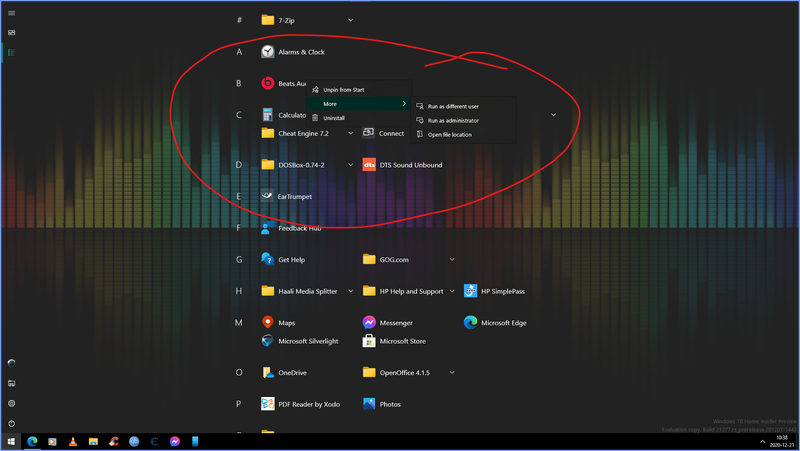
Task: Open the 7-Zip folder
Action: point(278,20)
